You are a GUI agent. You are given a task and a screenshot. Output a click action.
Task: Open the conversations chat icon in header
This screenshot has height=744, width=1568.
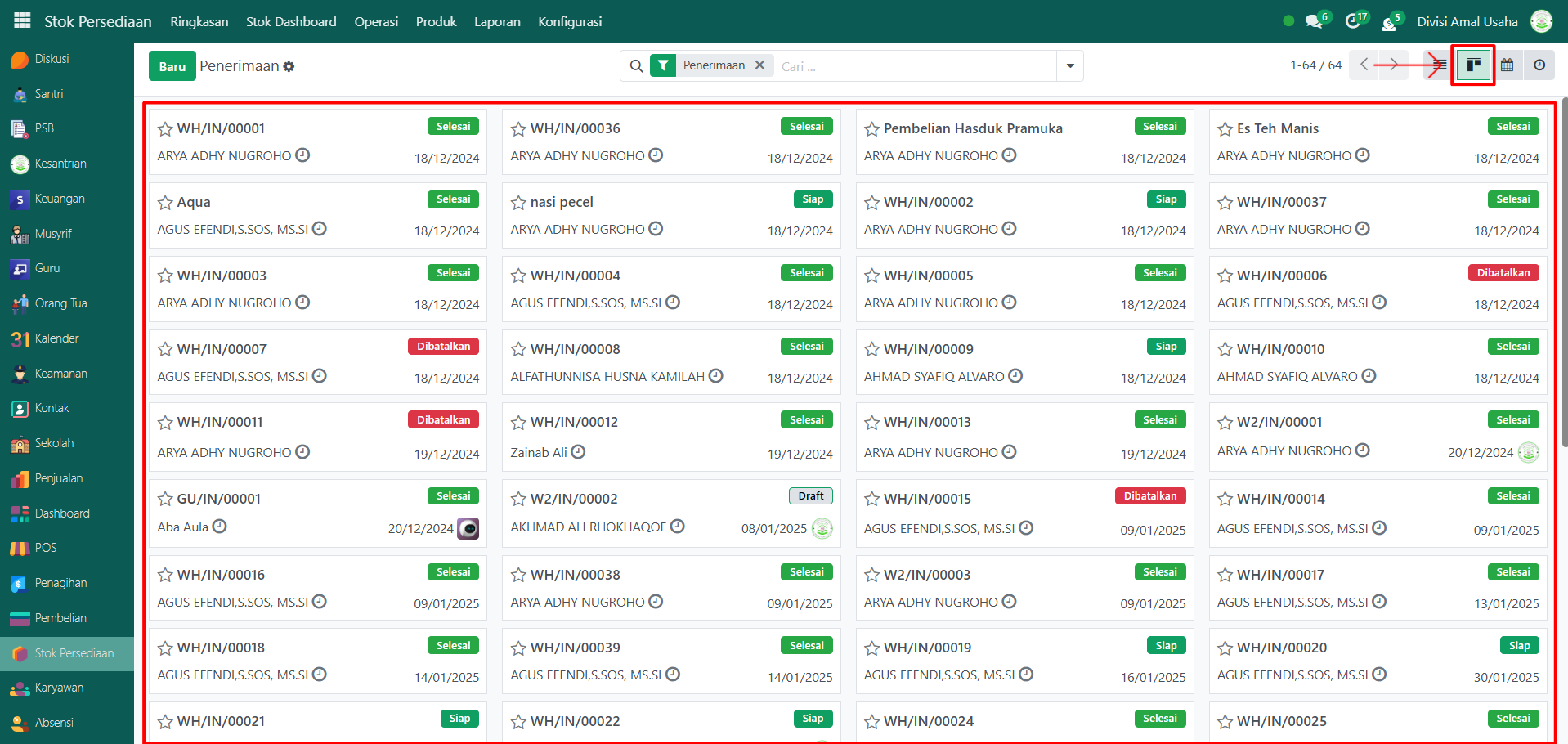(x=1314, y=21)
